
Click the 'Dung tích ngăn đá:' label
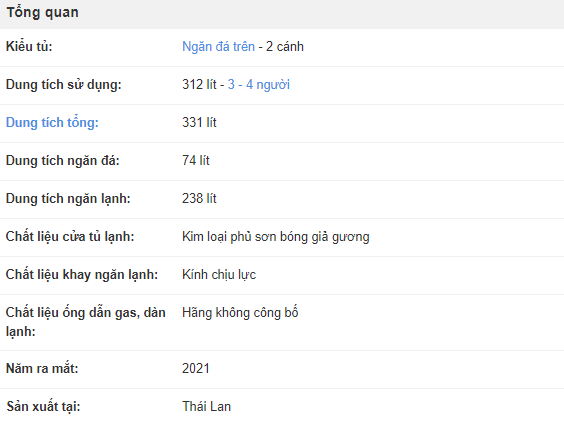63,160
